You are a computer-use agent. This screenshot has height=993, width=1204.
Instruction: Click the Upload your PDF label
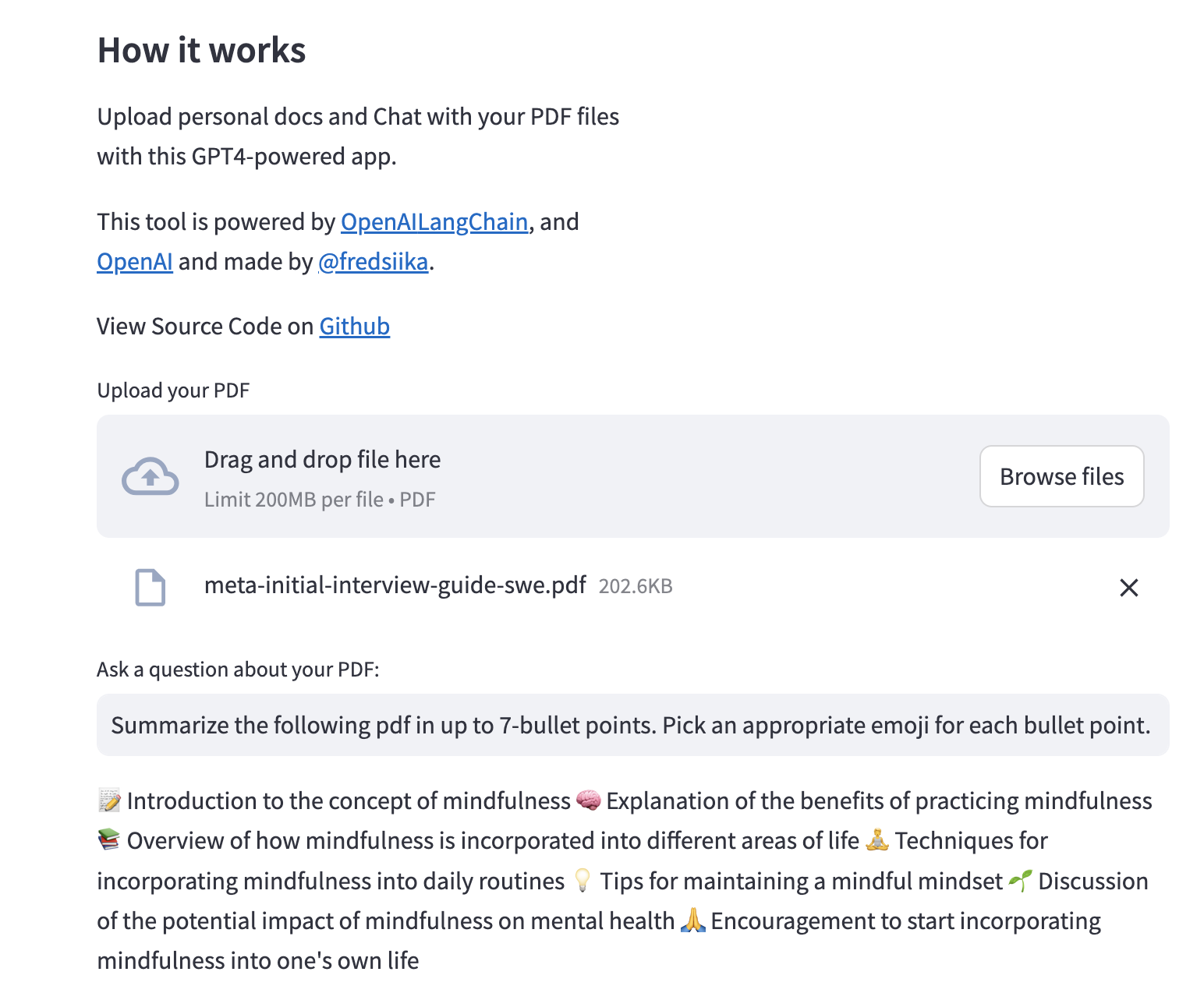(x=173, y=390)
